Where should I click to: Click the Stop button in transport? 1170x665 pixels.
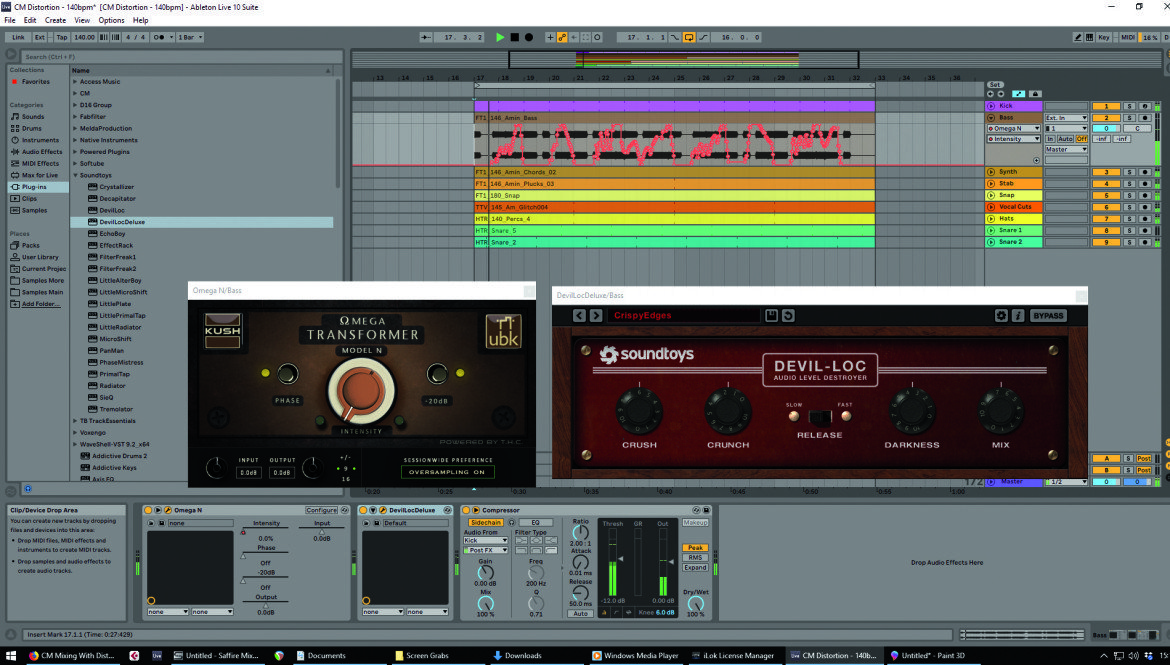(x=515, y=37)
